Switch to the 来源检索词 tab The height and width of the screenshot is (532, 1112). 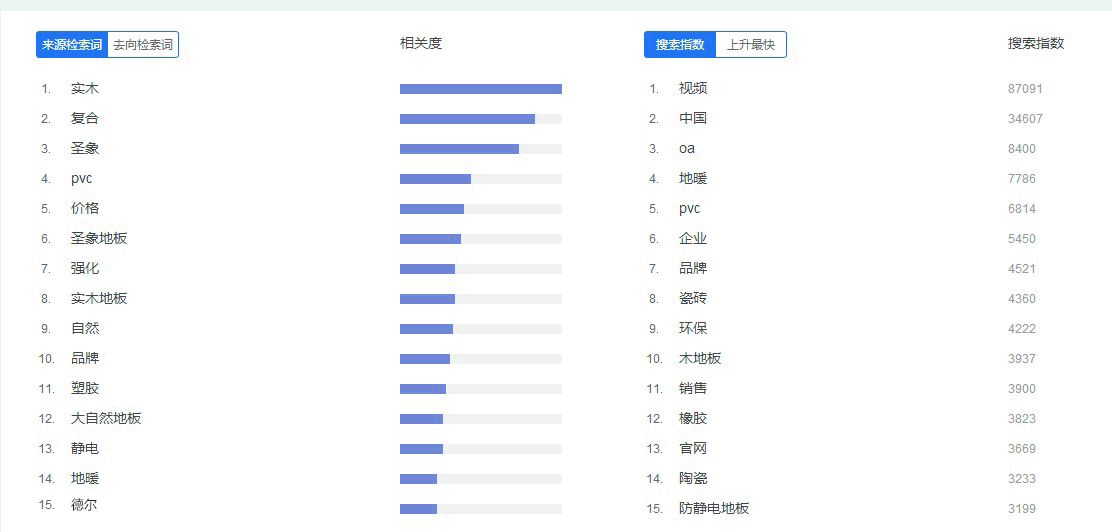72,45
